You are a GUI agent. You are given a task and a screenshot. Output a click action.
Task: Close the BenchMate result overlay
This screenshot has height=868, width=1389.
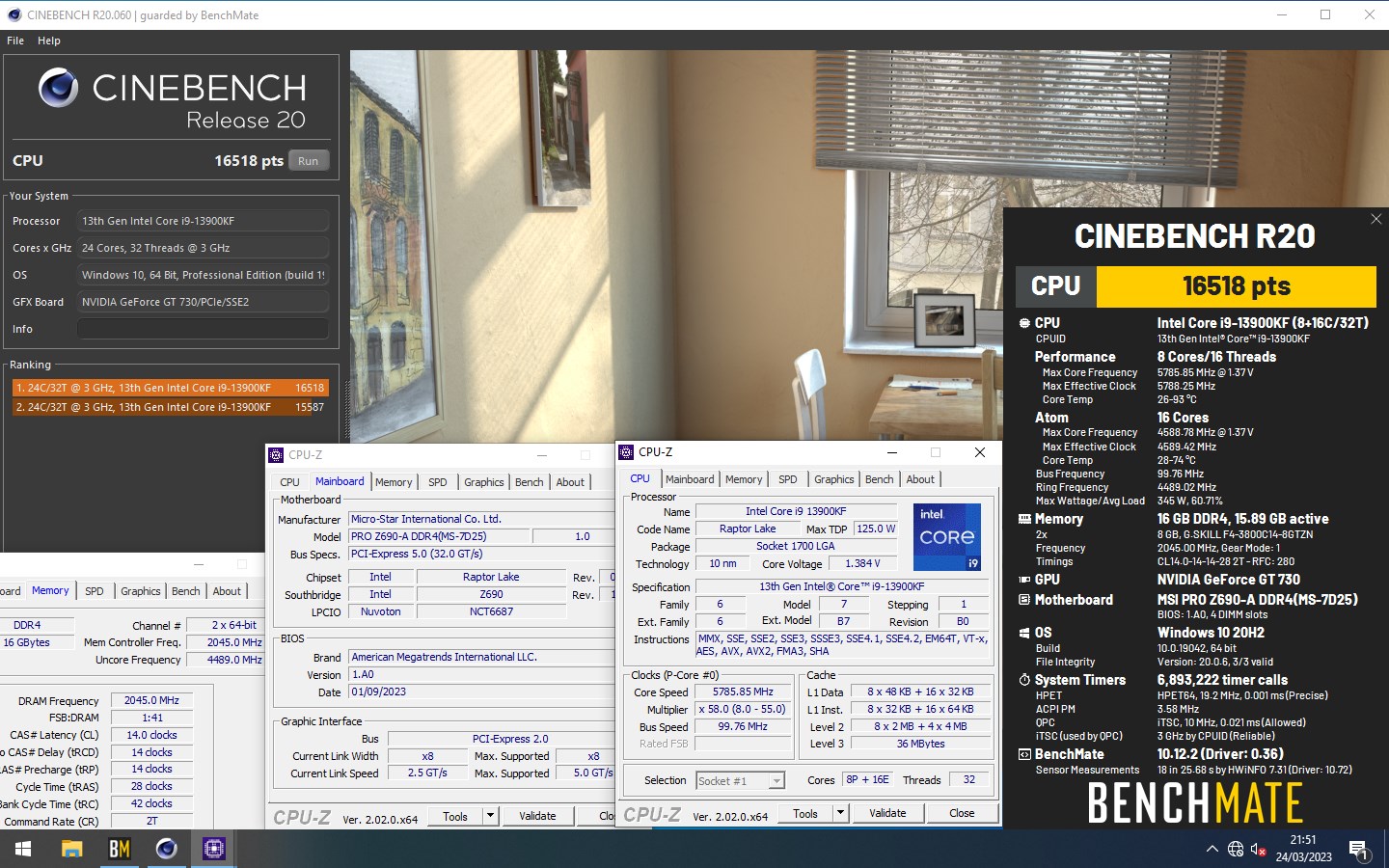[1375, 219]
